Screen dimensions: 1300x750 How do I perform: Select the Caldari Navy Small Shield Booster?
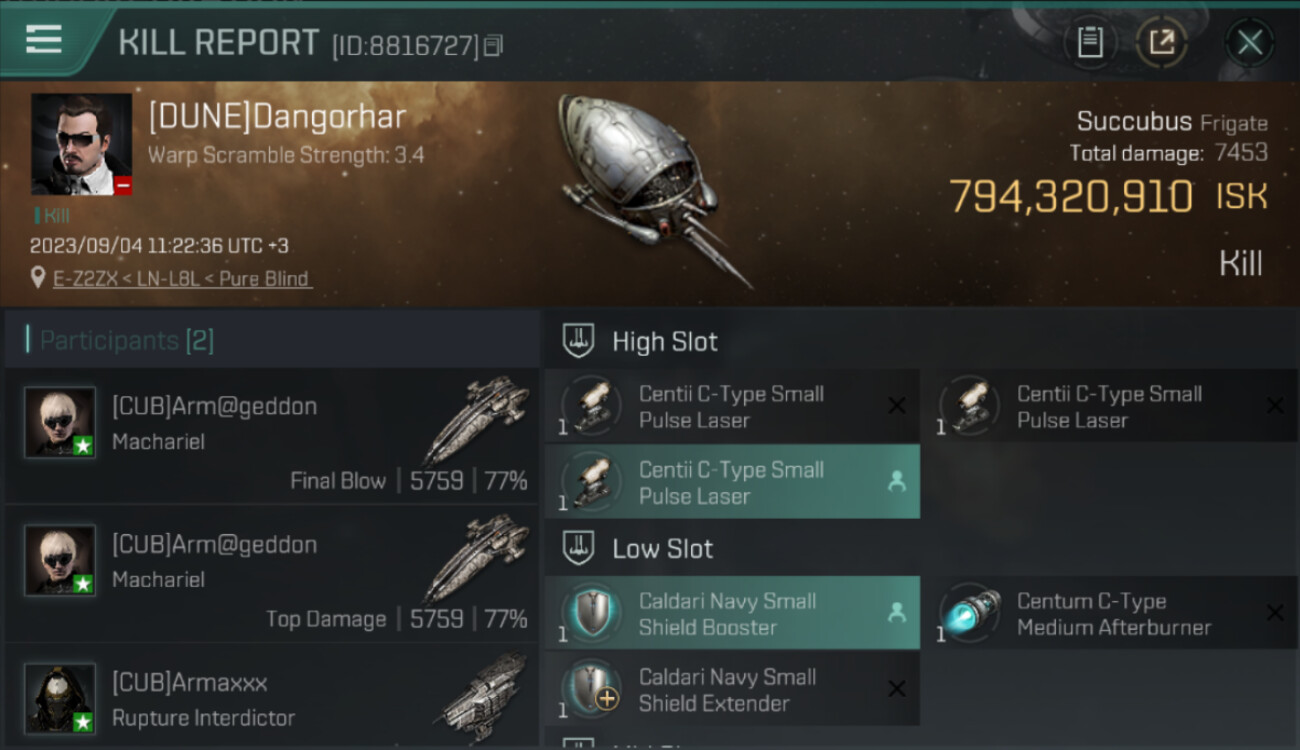coord(732,613)
